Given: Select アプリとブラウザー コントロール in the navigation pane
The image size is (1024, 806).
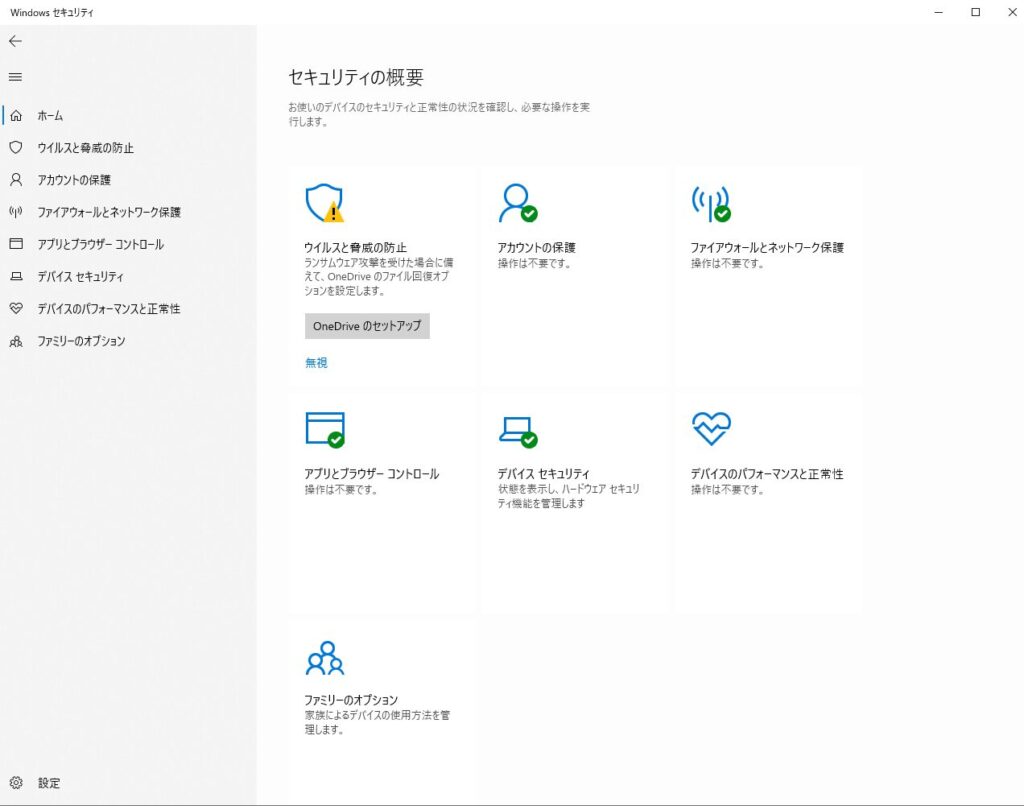Looking at the screenshot, I should pyautogui.click(x=101, y=244).
